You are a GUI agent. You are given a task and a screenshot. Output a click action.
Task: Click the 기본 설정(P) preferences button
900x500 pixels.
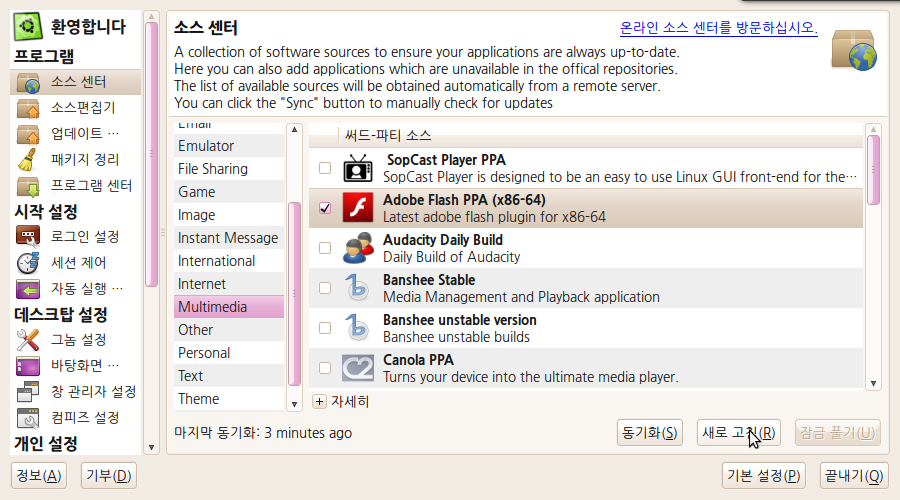(763, 476)
